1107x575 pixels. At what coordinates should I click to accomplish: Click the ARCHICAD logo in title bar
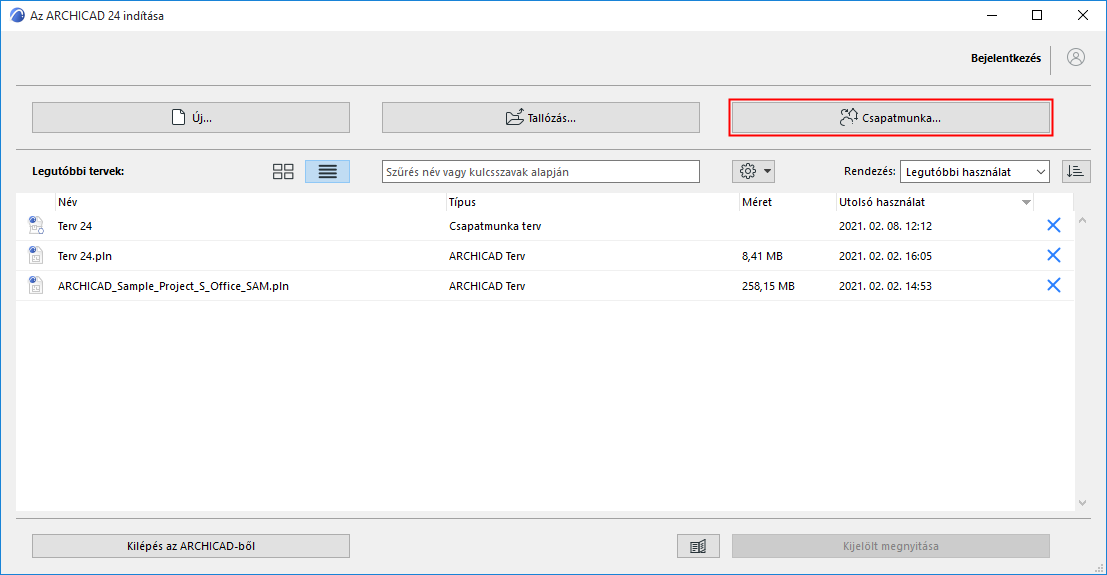coord(17,15)
